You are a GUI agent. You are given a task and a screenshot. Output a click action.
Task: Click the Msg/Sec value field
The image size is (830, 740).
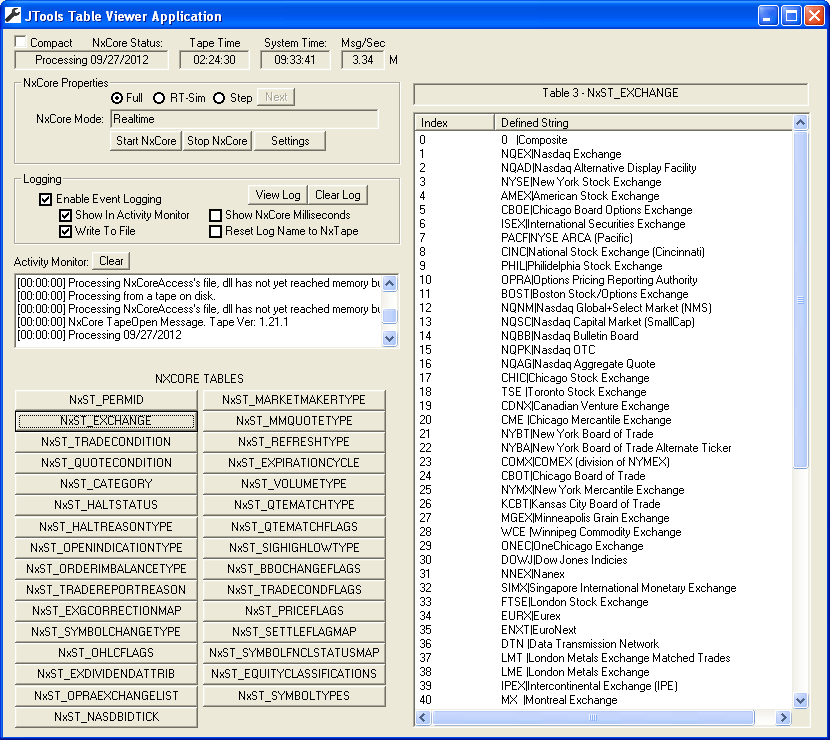click(363, 60)
